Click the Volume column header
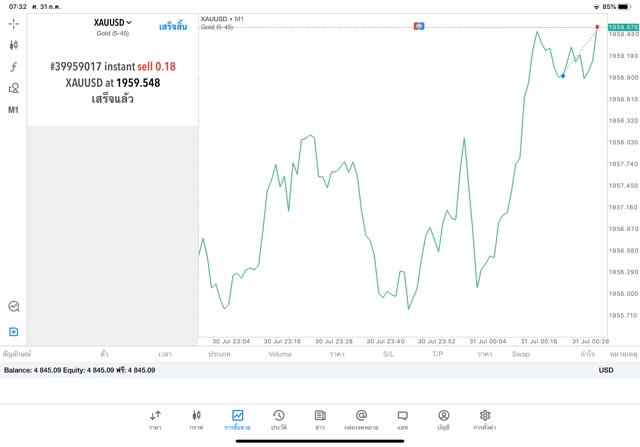 coord(280,354)
